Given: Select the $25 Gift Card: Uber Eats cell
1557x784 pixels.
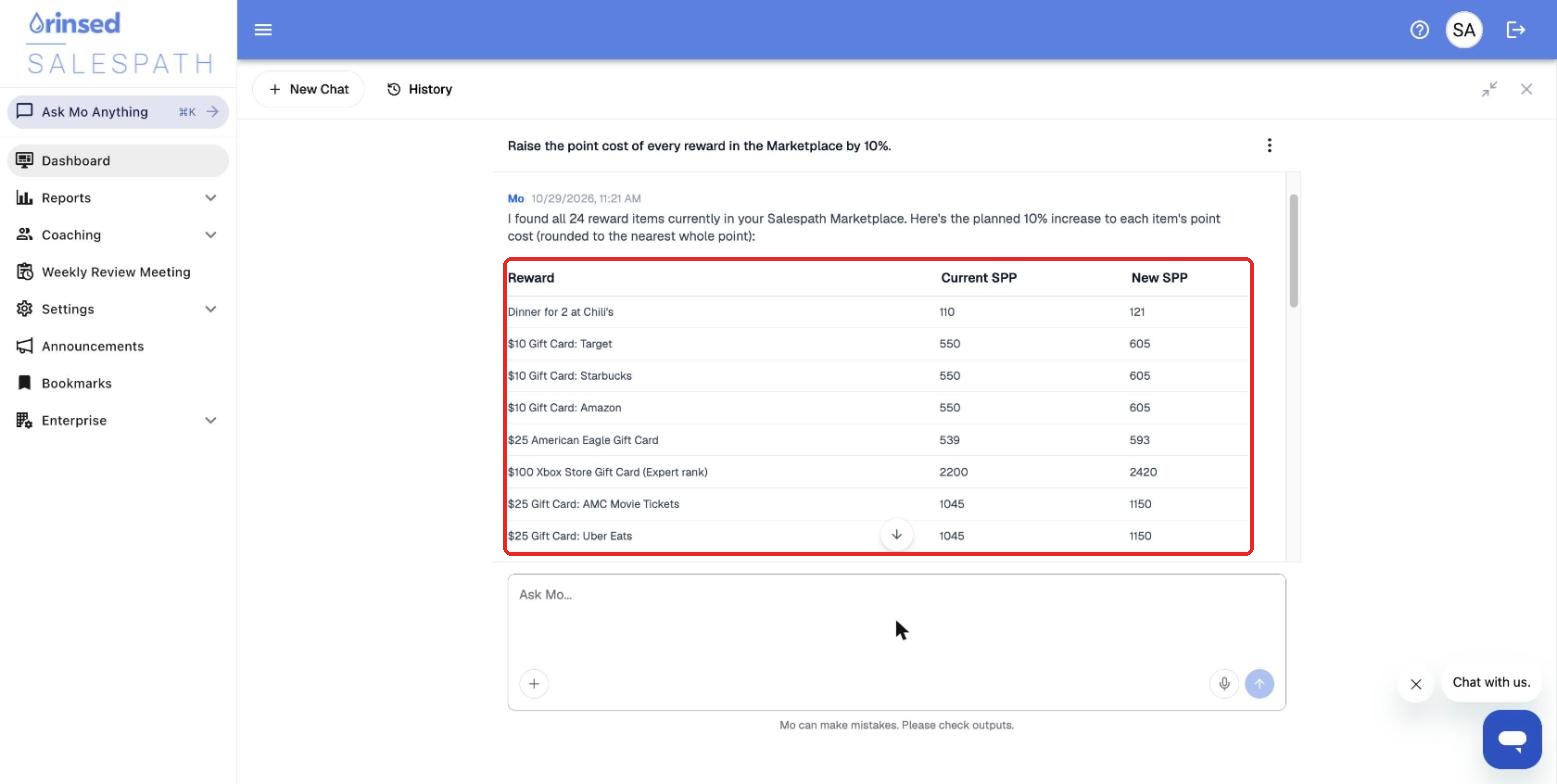Looking at the screenshot, I should point(570,536).
